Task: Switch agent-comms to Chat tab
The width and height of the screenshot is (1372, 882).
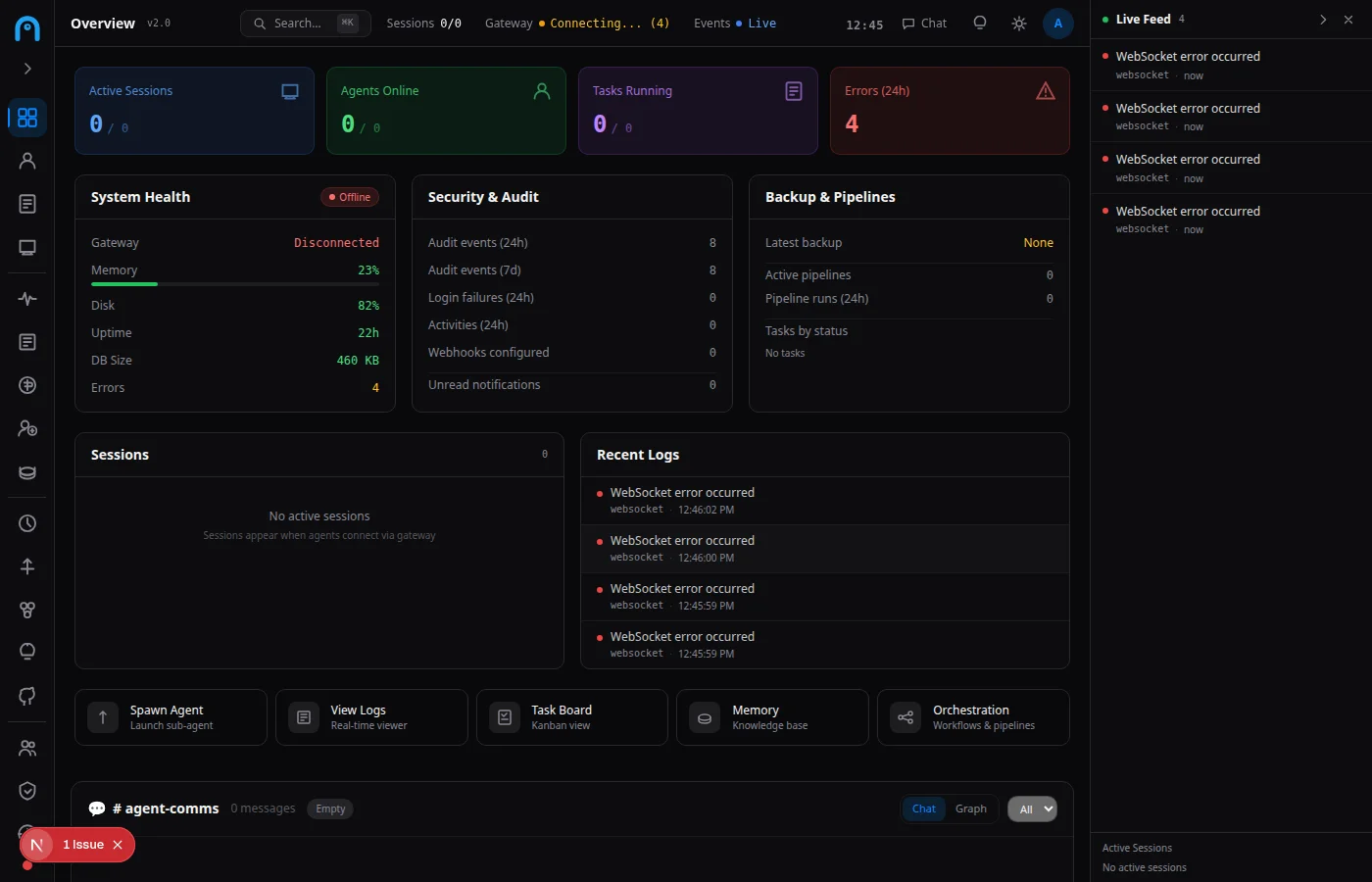Action: pos(924,808)
